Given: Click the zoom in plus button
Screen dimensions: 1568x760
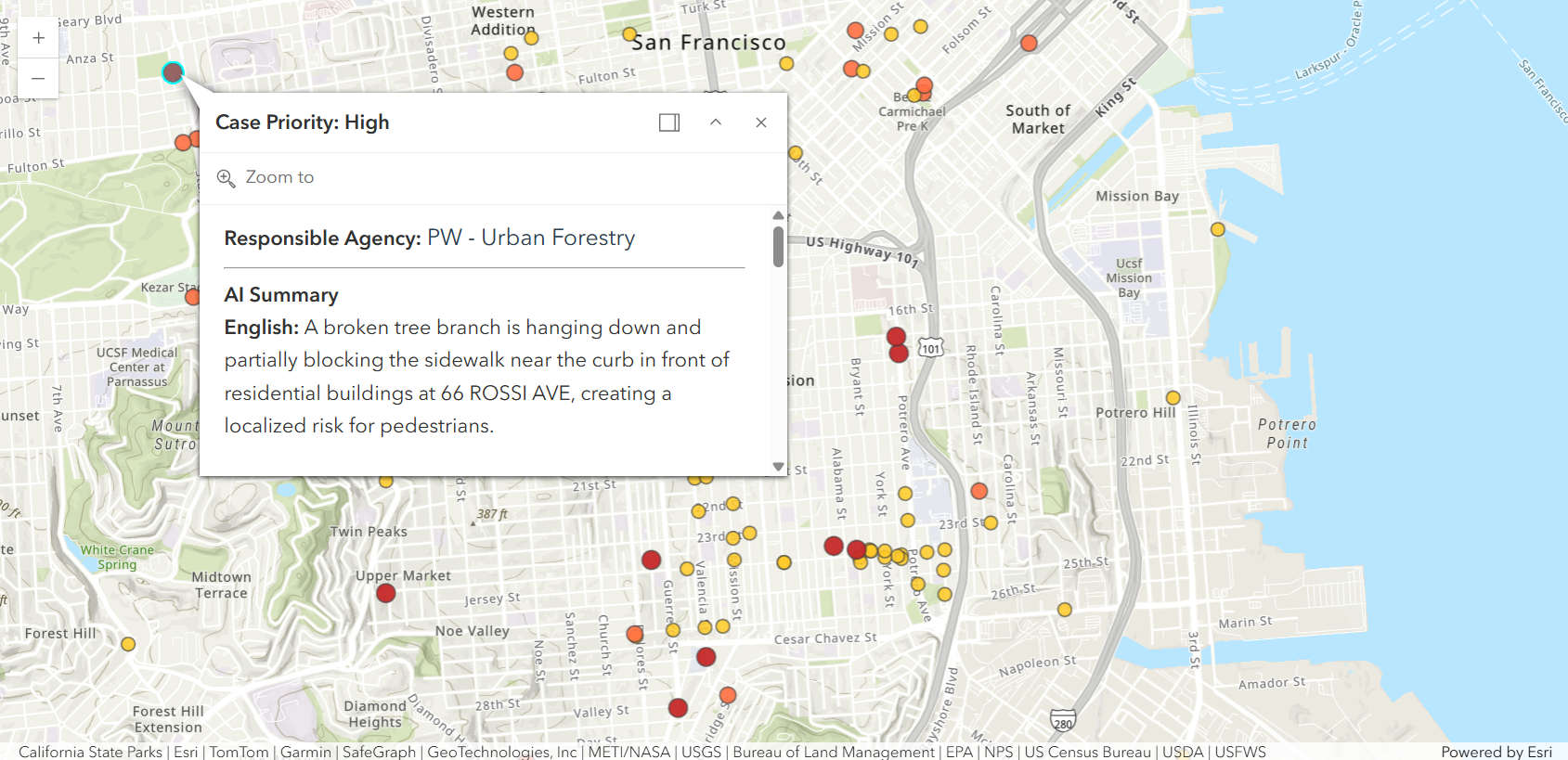Looking at the screenshot, I should coord(38,38).
